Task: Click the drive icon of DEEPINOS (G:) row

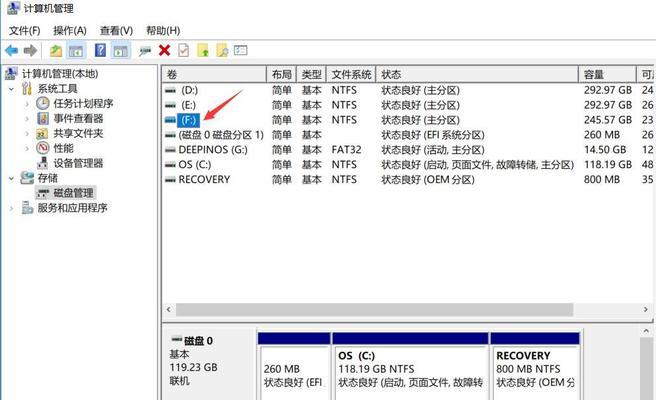Action: [x=170, y=150]
